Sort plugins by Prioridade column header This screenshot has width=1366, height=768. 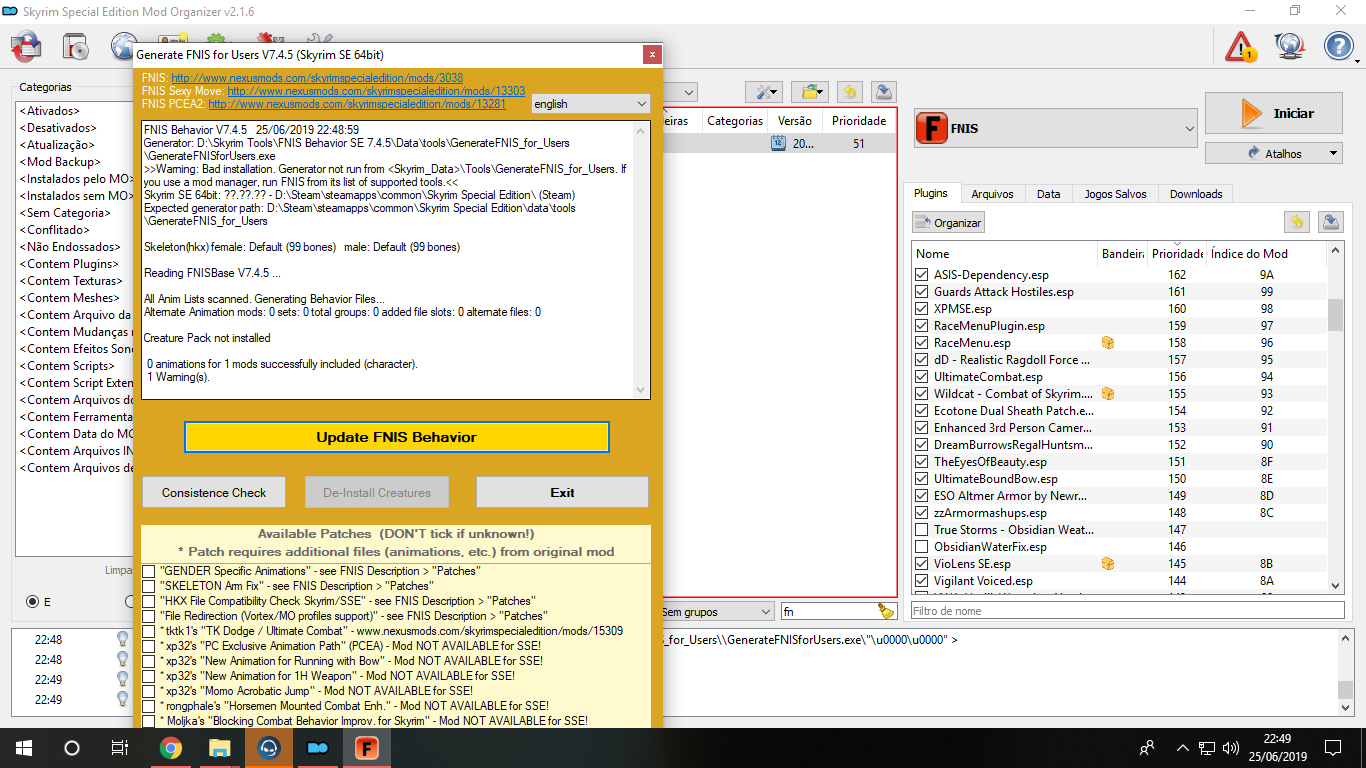coord(1177,254)
